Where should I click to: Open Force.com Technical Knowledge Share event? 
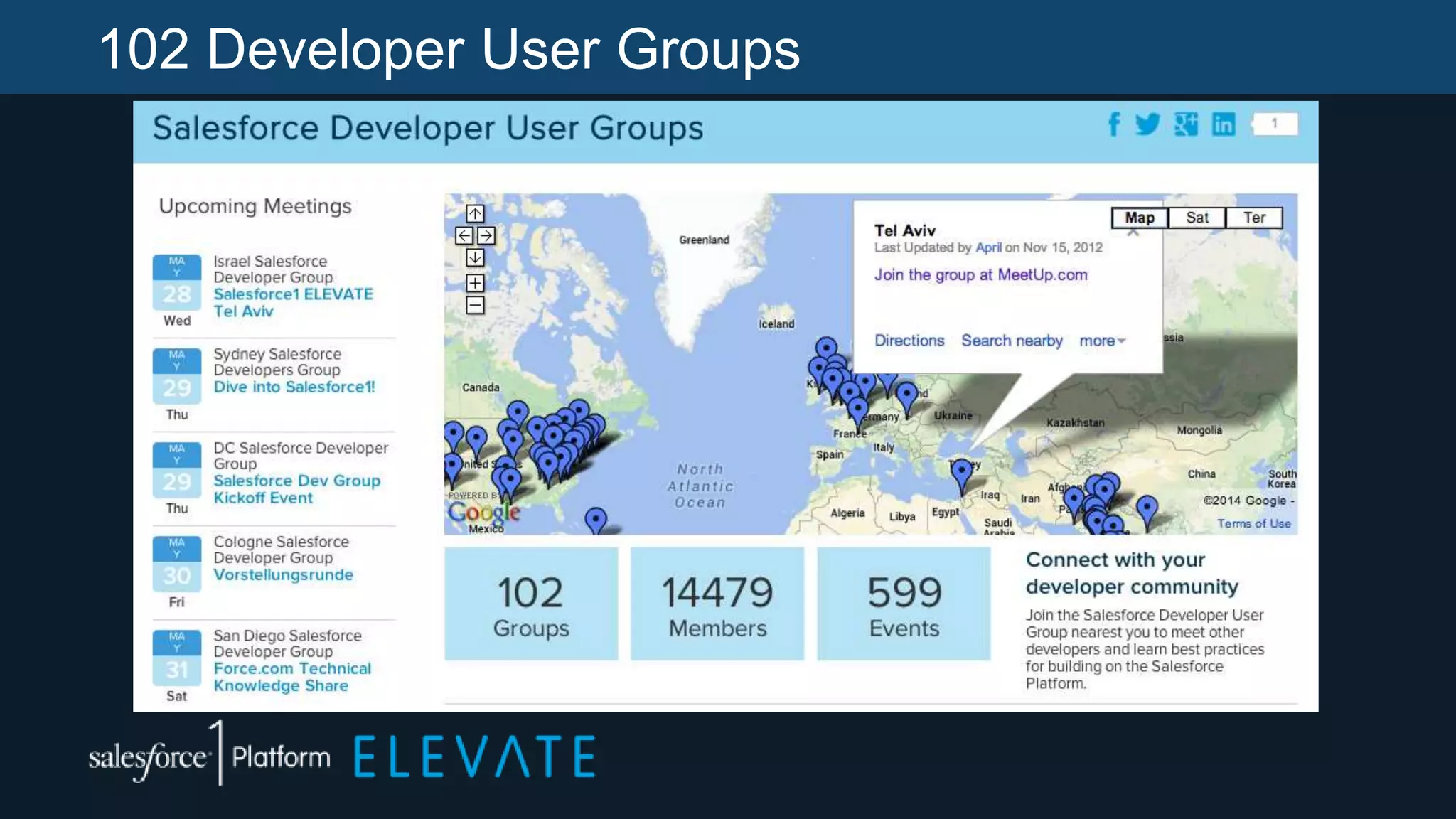(292, 677)
